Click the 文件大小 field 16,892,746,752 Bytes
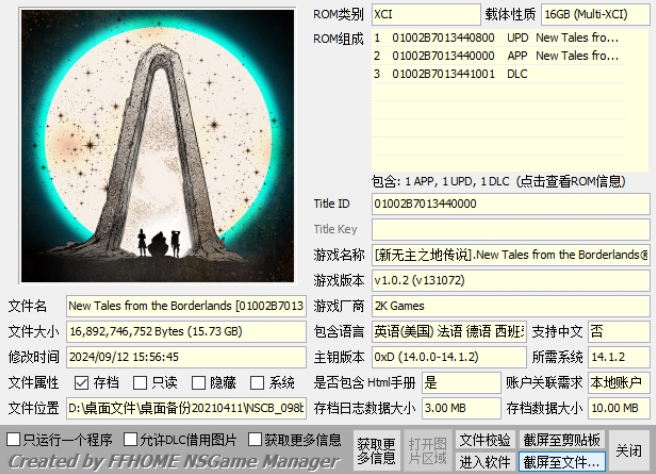Image resolution: width=656 pixels, height=474 pixels. coord(186,331)
